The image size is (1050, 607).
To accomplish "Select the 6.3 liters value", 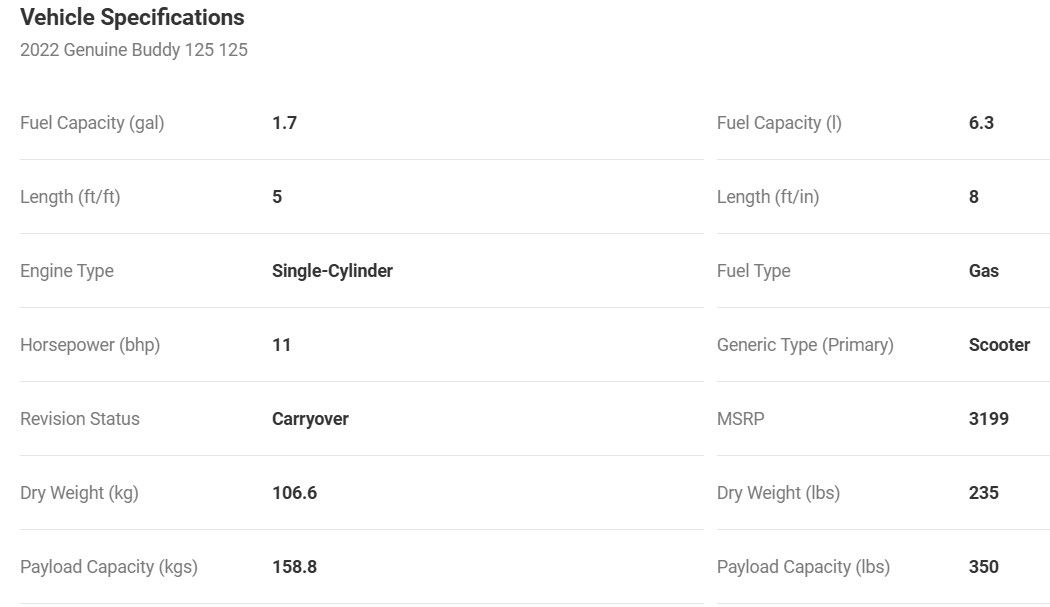I will 981,123.
